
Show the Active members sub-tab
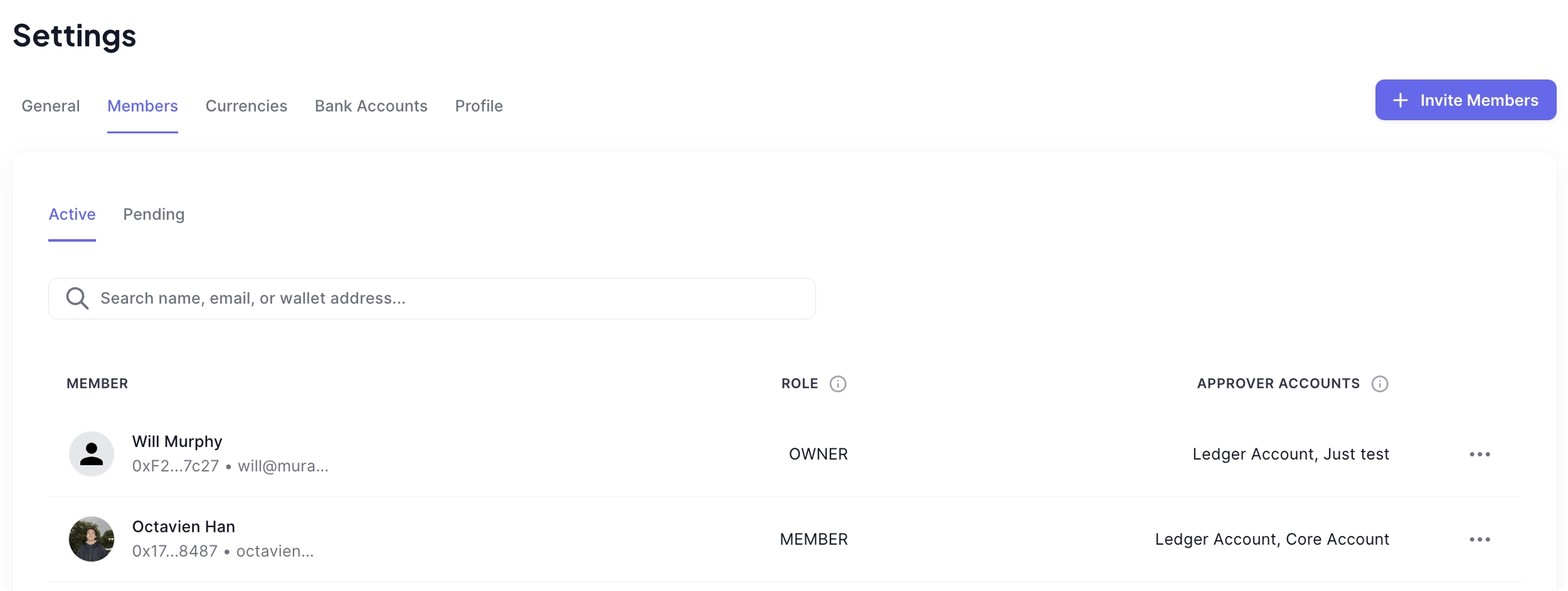point(72,214)
